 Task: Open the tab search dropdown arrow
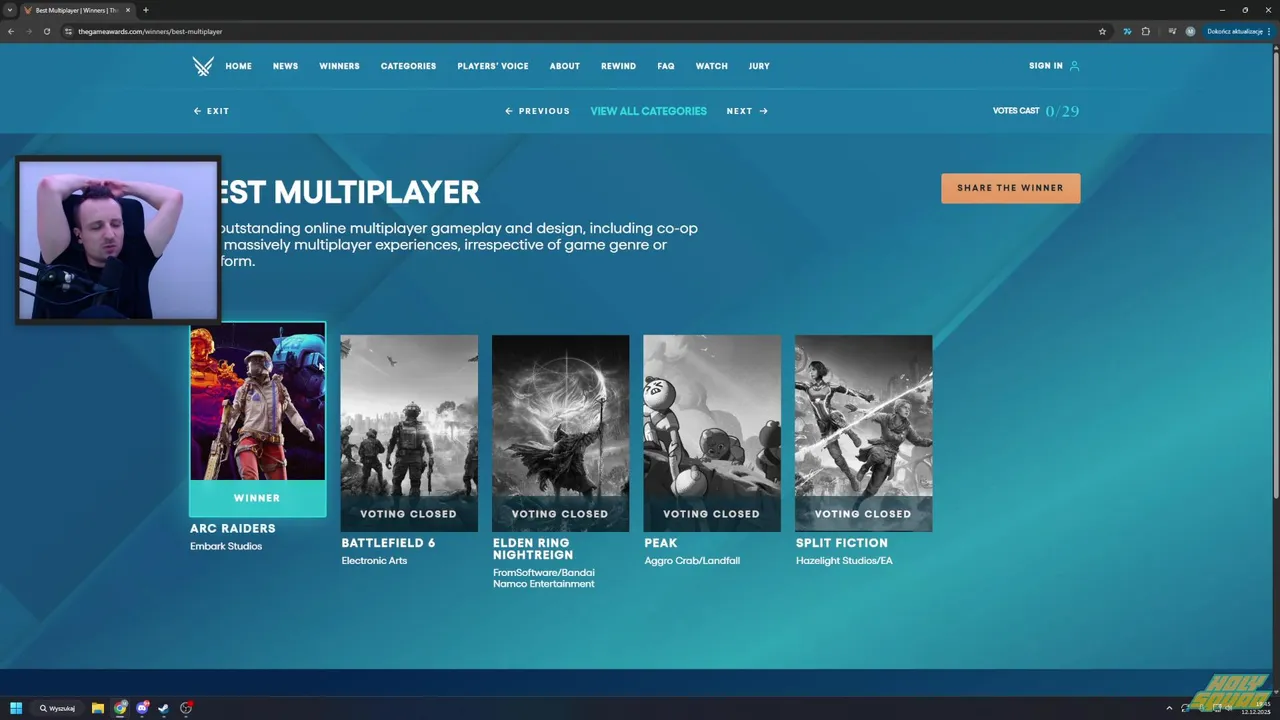10,10
